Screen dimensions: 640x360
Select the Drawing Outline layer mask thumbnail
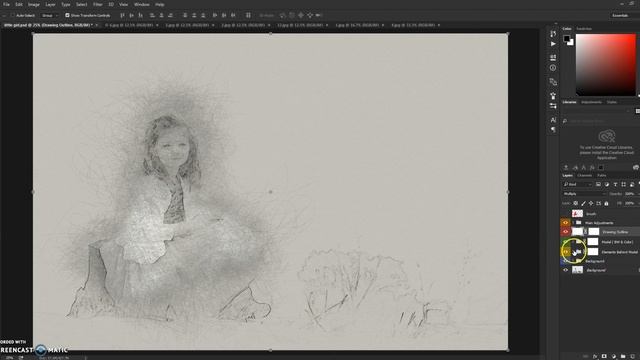(593, 231)
